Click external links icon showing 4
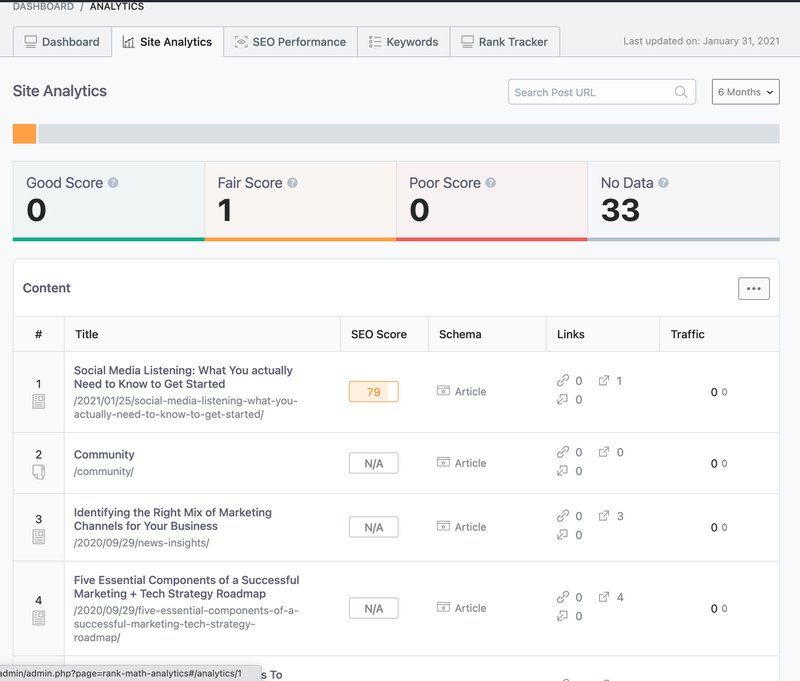The image size is (800, 681). click(x=604, y=597)
